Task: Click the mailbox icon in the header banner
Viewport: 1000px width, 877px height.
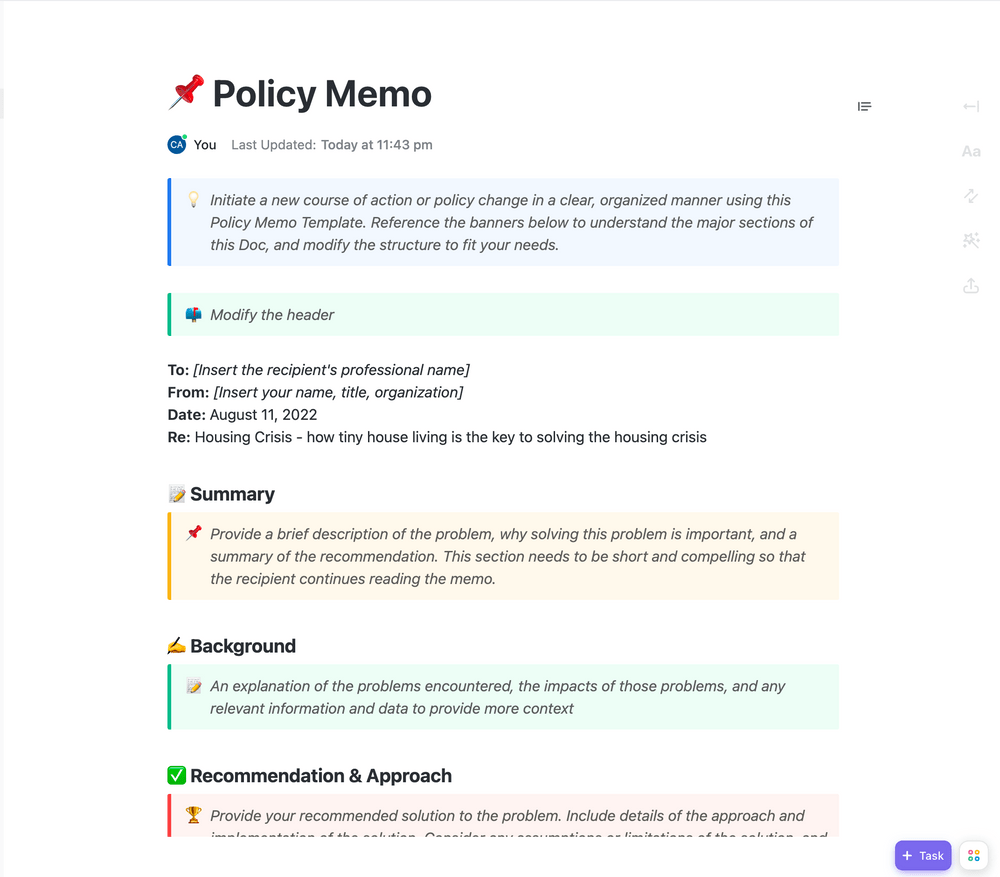Action: [x=193, y=315]
